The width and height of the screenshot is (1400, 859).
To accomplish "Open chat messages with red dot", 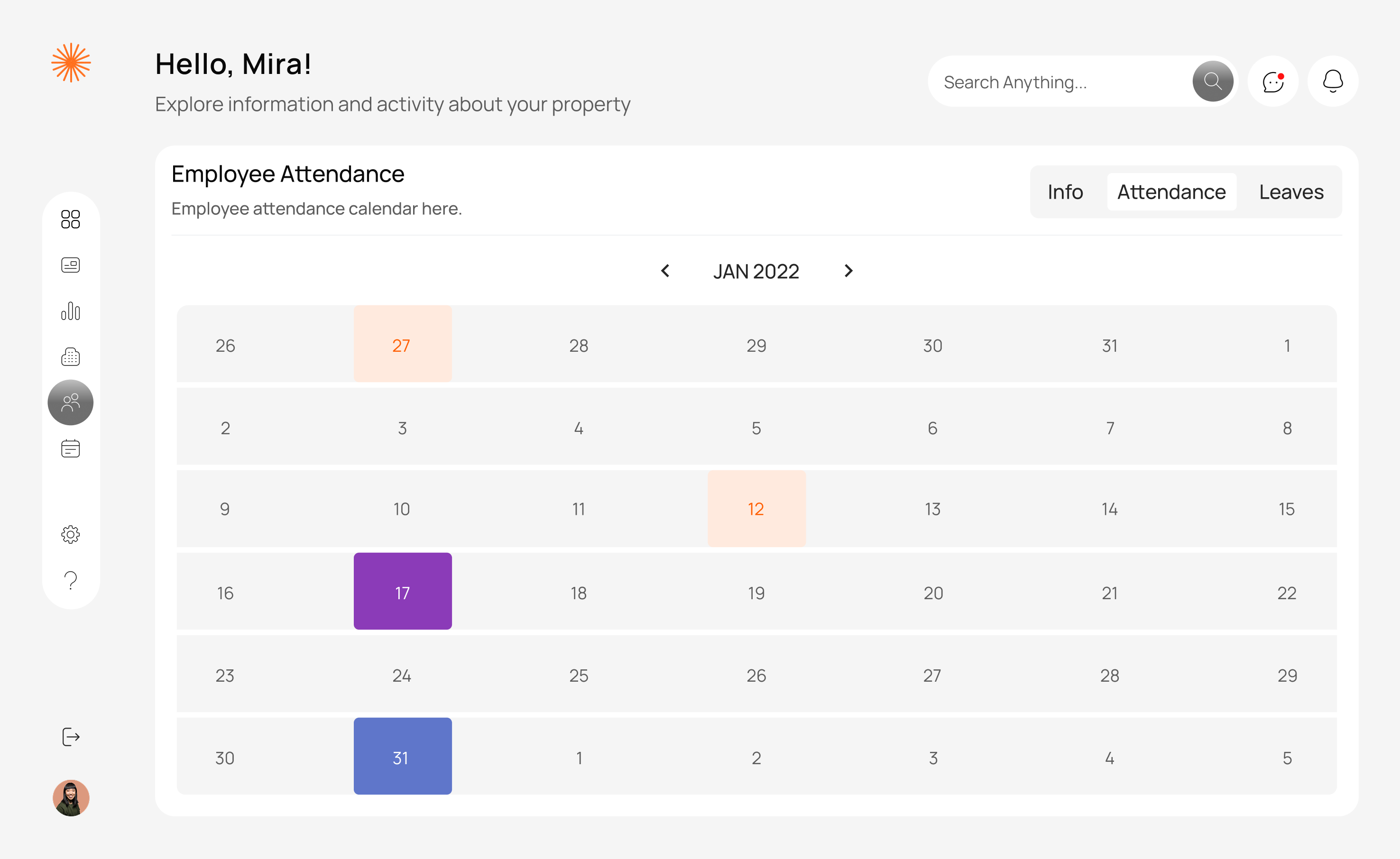I will pos(1273,81).
